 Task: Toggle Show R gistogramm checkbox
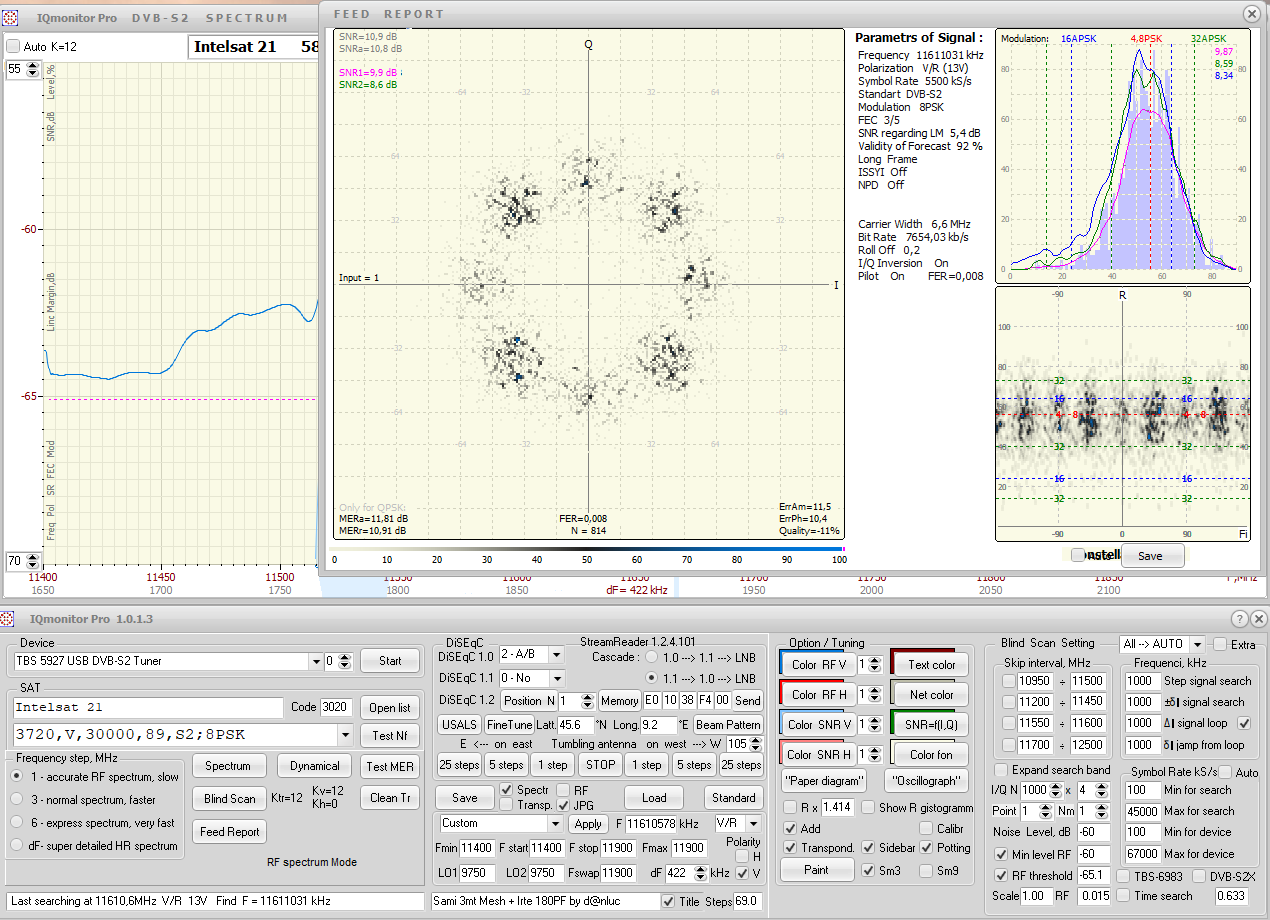[x=868, y=807]
